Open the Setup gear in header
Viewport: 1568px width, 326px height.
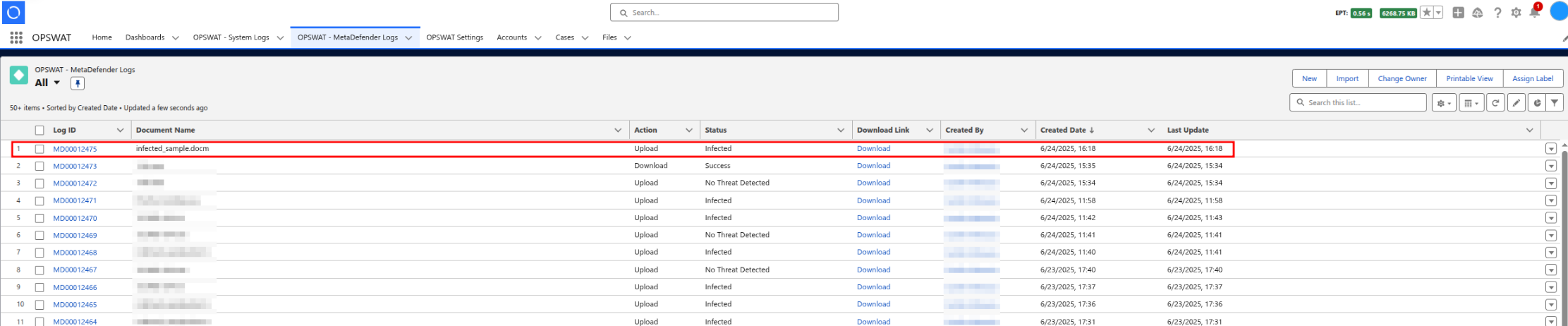click(x=1516, y=13)
